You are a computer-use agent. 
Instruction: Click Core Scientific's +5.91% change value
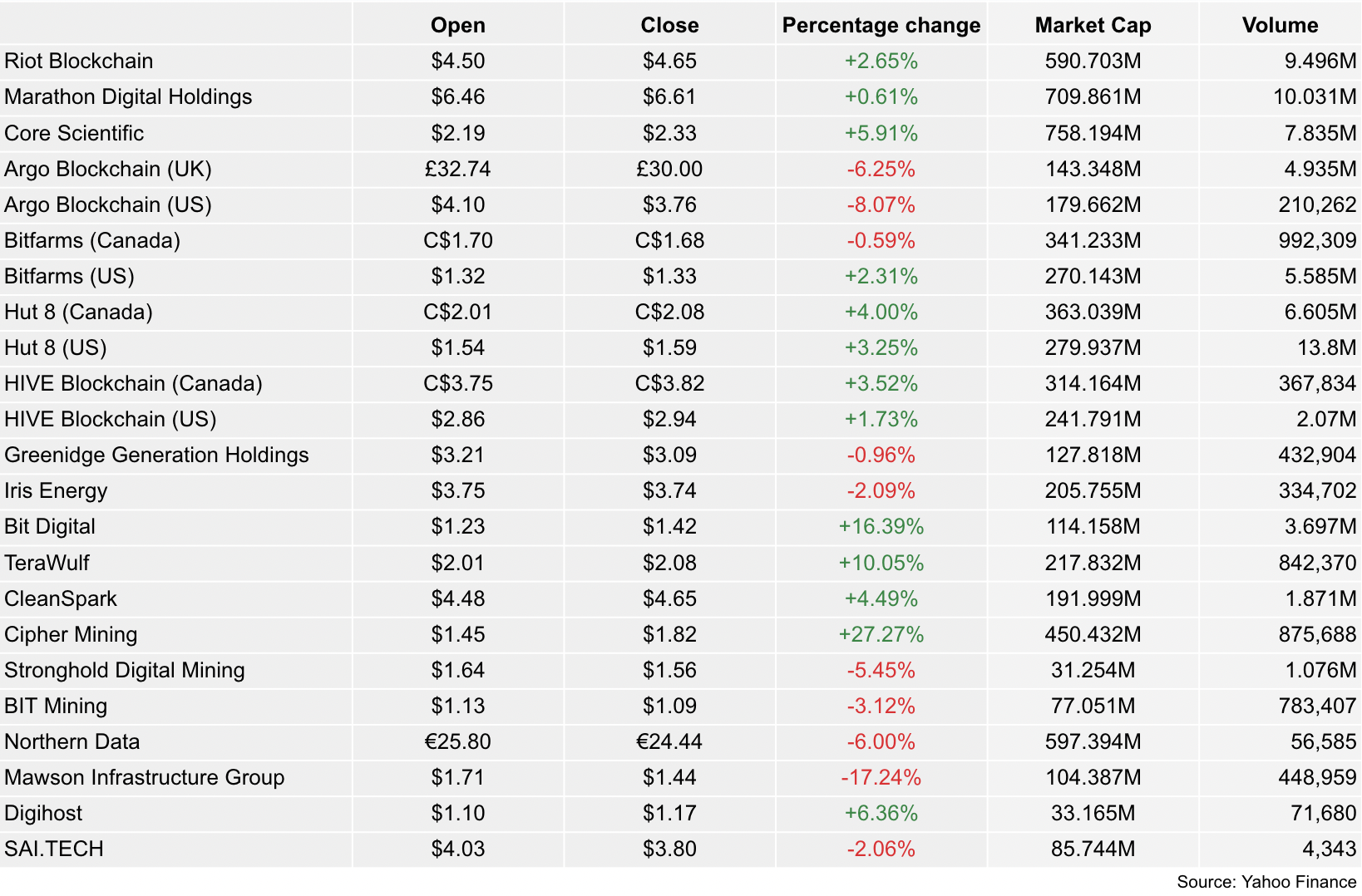tap(881, 133)
